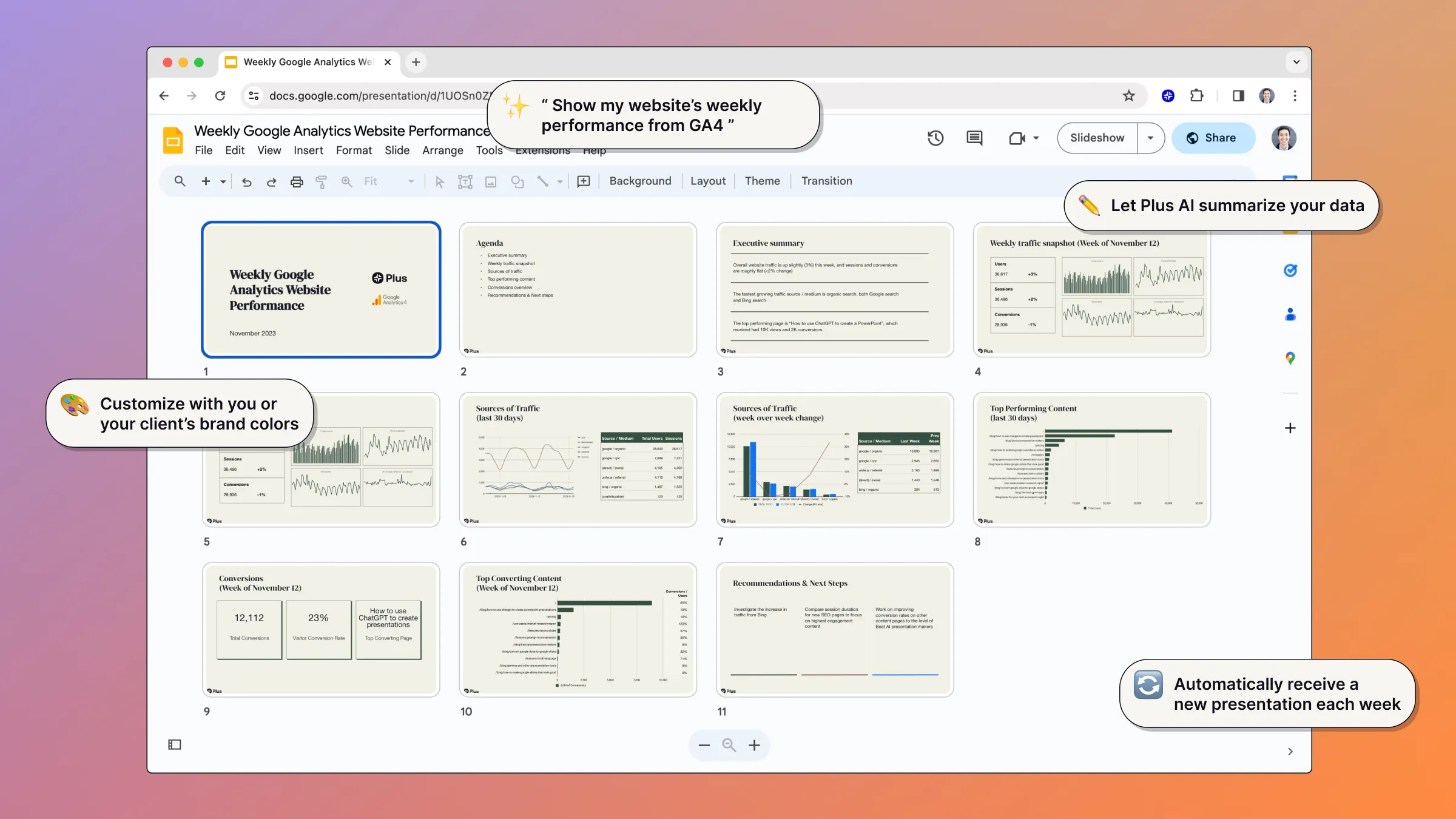Start the Slideshow
This screenshot has height=819, width=1456.
coord(1097,138)
